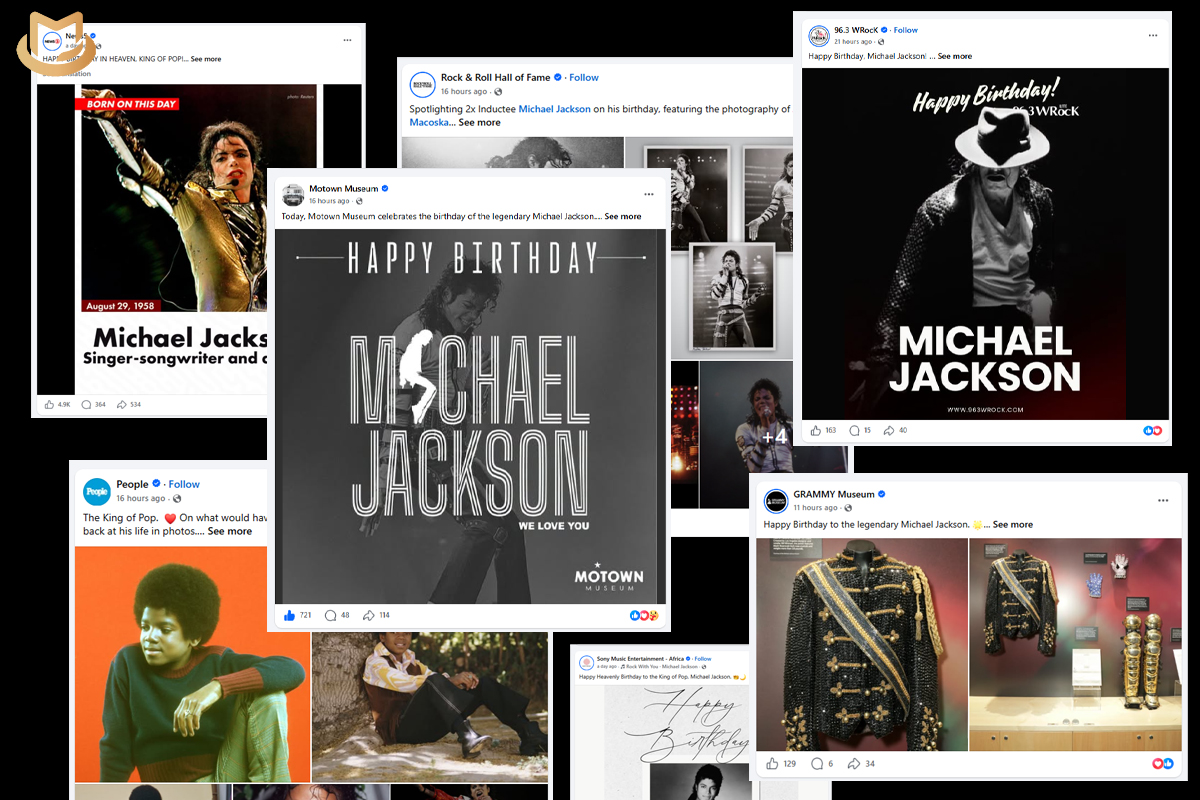Image resolution: width=1200 pixels, height=800 pixels.
Task: View reaction emojis on the 96.3 WRocK post
Action: pyautogui.click(x=1153, y=430)
